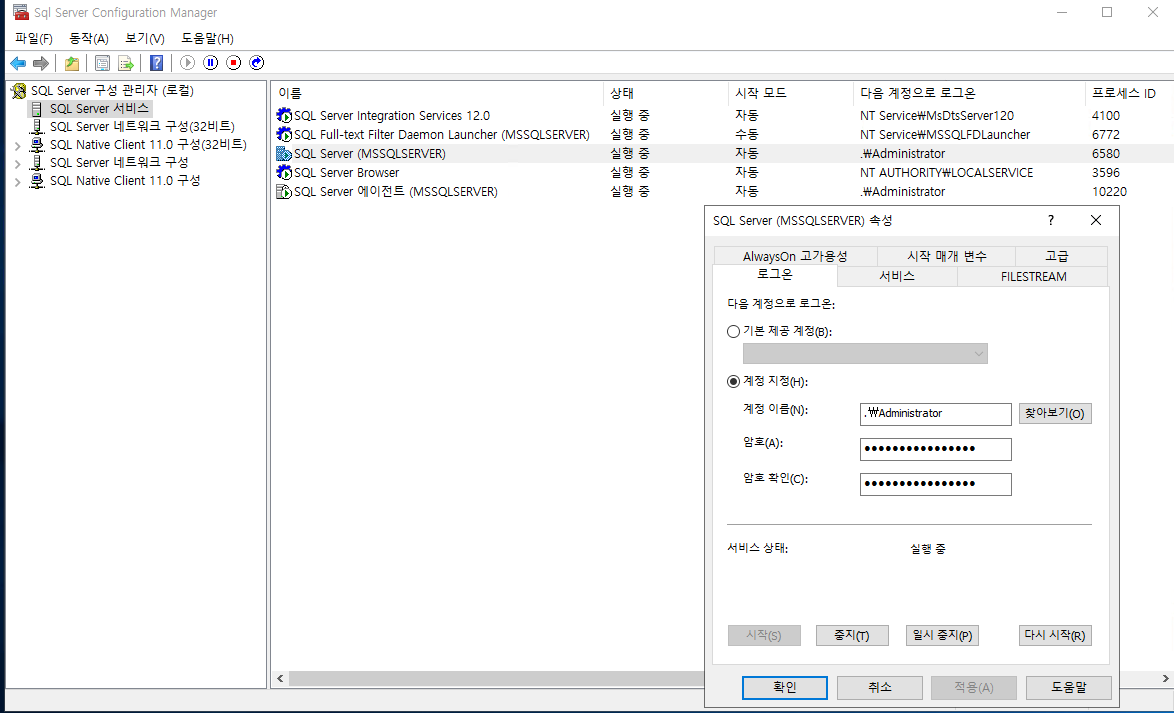Select the 계정 지정(H) radio button
Screen dimensions: 1174x713
[x=734, y=381]
